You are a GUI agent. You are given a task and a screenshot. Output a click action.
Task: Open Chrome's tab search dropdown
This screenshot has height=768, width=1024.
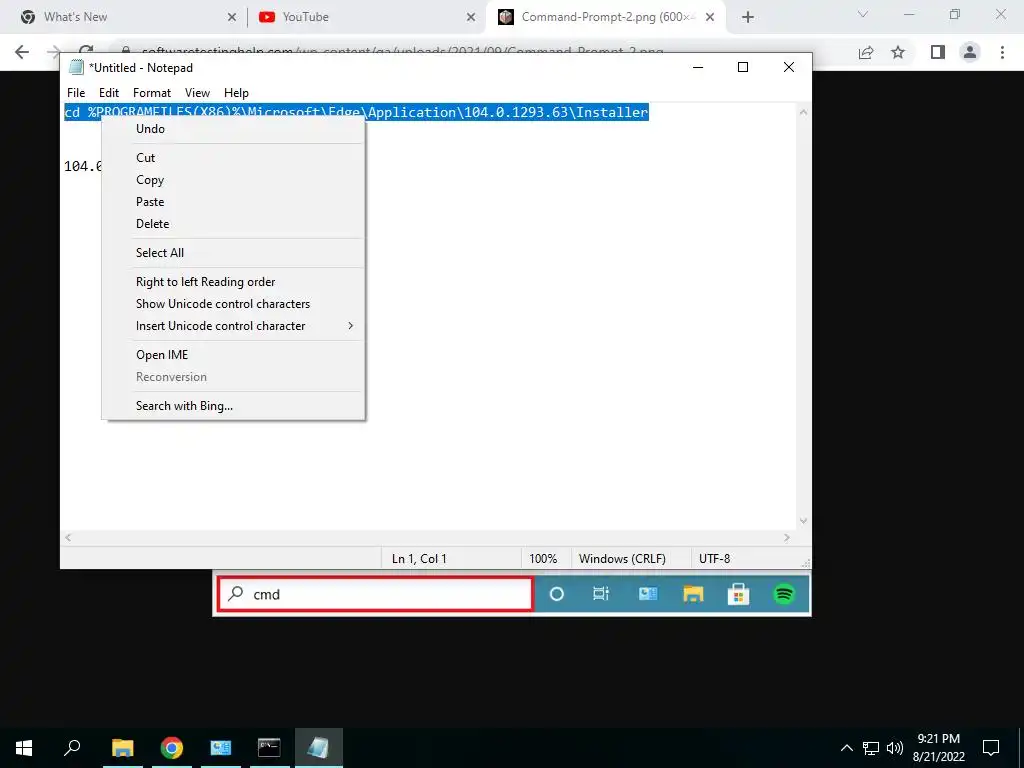coord(863,14)
